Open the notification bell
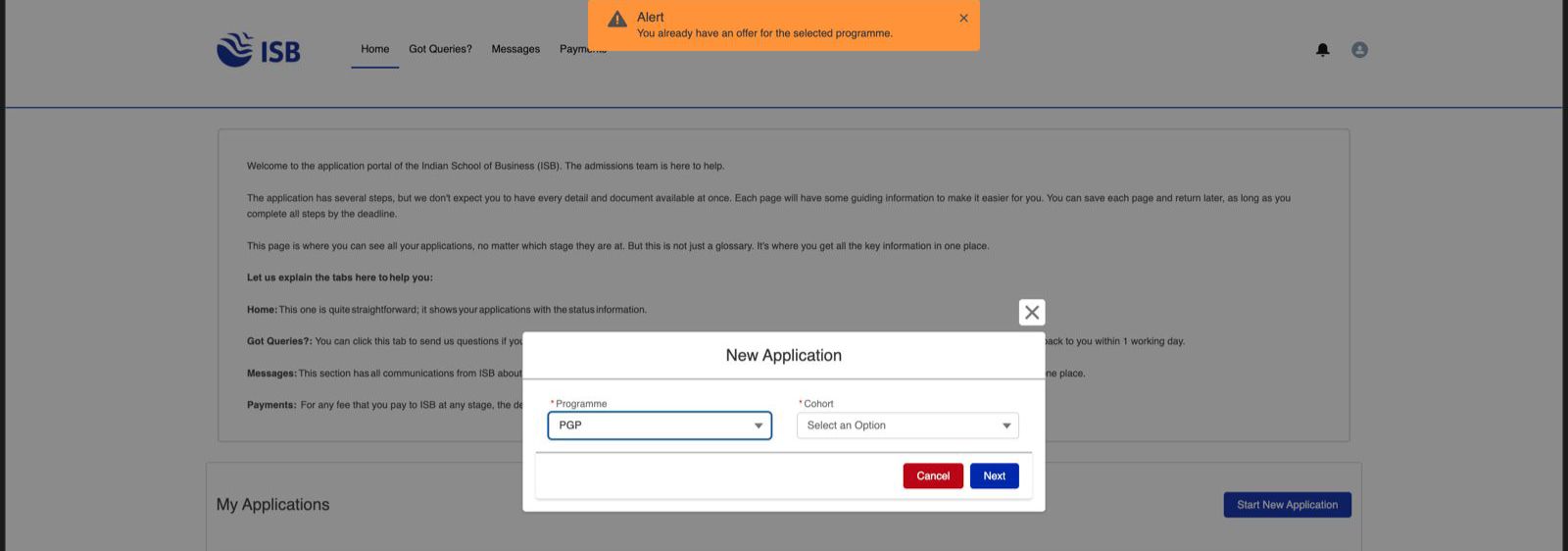 [1322, 50]
